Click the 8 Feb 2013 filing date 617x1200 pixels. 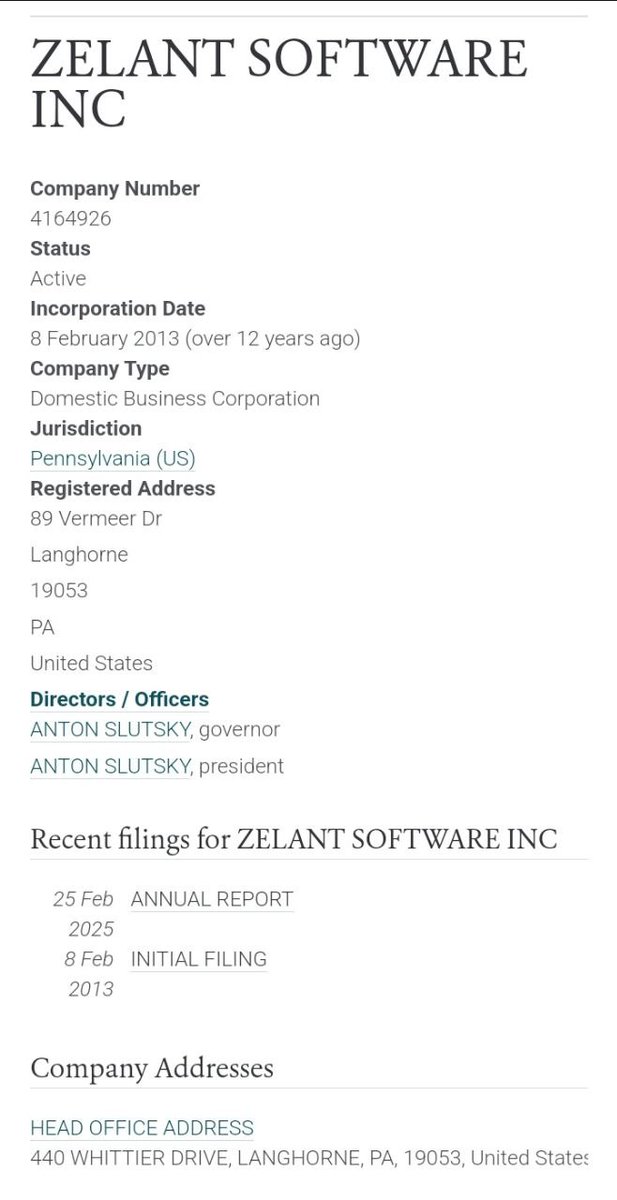89,973
